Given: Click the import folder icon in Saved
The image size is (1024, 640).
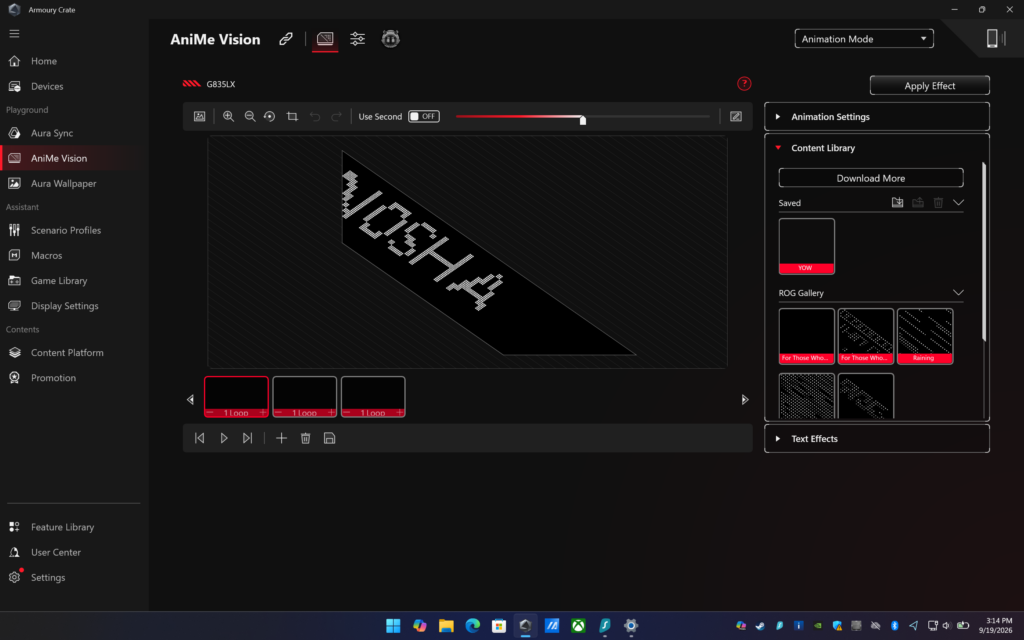Looking at the screenshot, I should coord(897,202).
